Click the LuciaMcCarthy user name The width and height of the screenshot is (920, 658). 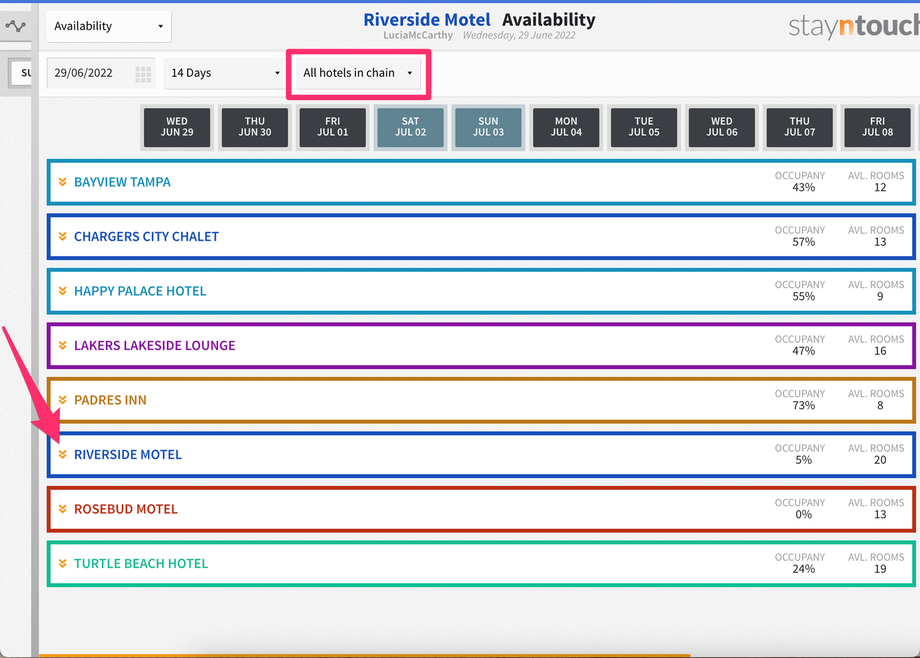418,35
